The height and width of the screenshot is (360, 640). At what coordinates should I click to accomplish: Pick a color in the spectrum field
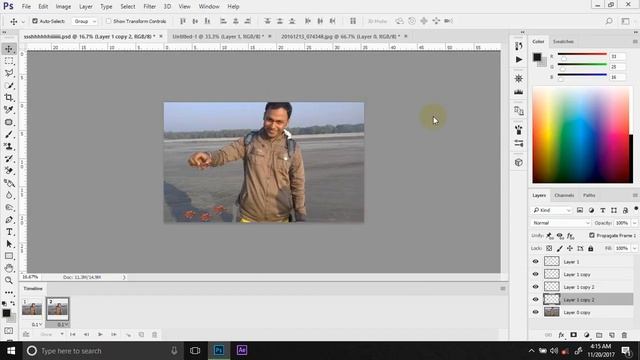point(582,135)
